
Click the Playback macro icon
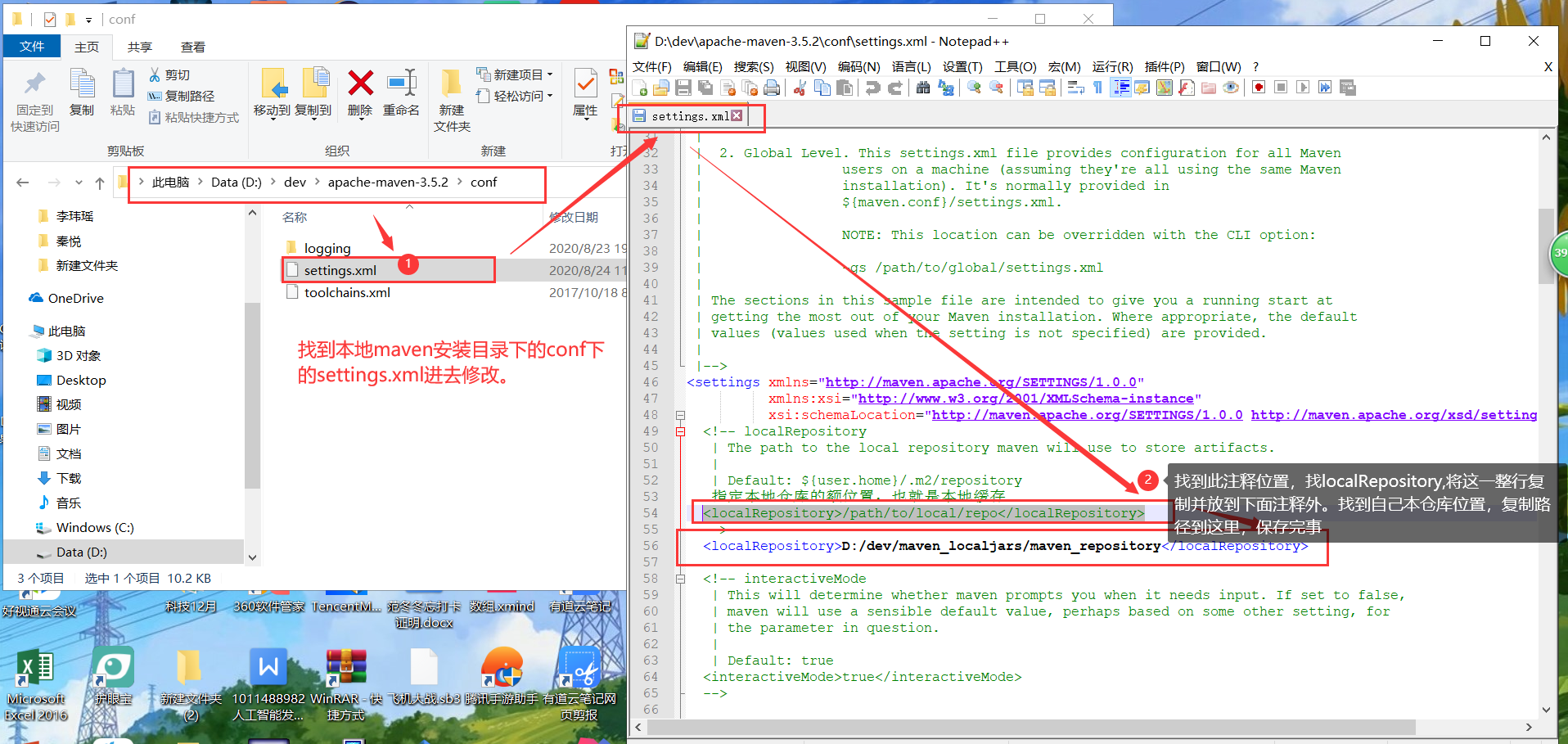pos(1303,88)
